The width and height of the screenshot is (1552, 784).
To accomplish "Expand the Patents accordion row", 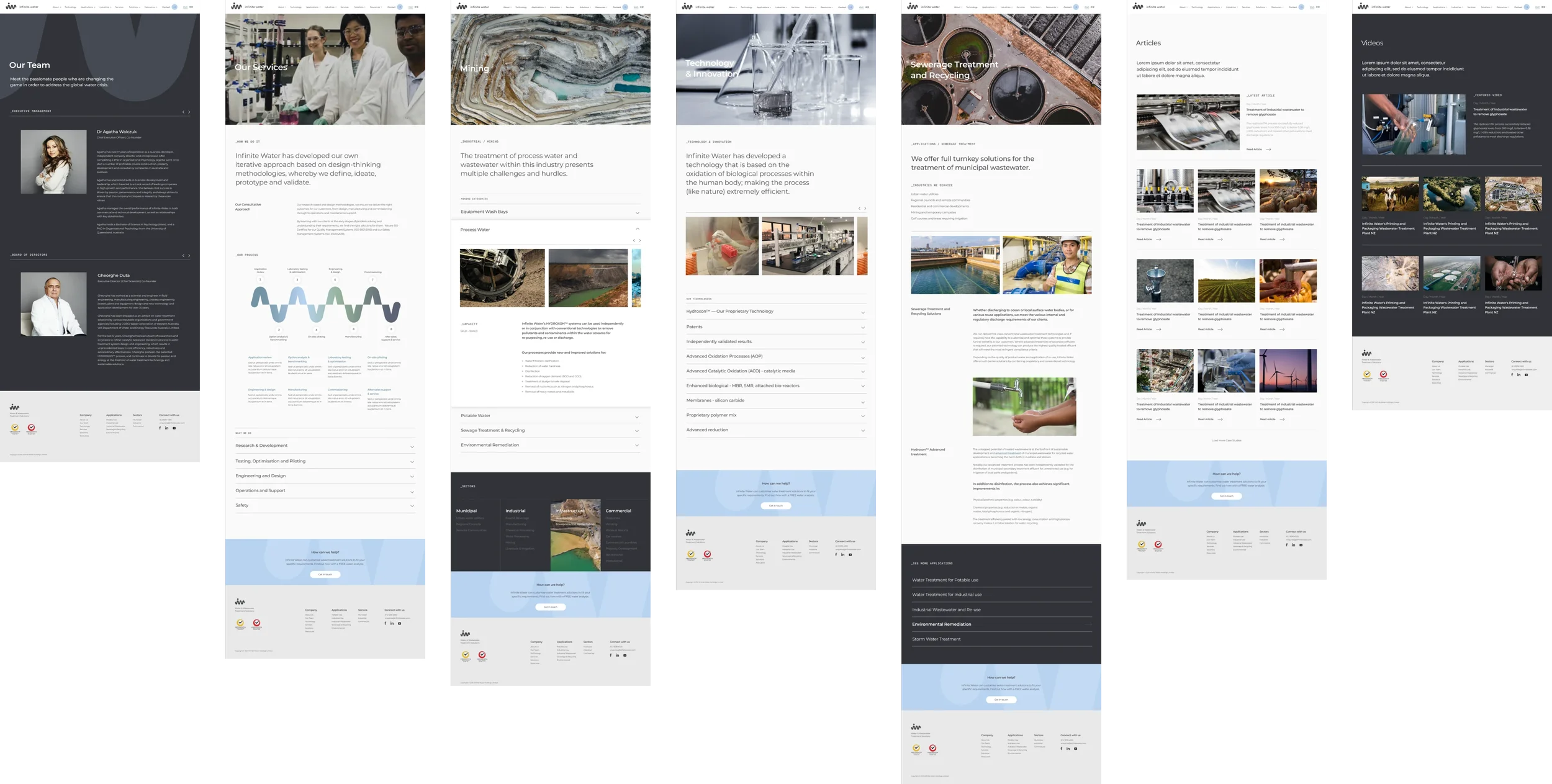I will 863,328.
